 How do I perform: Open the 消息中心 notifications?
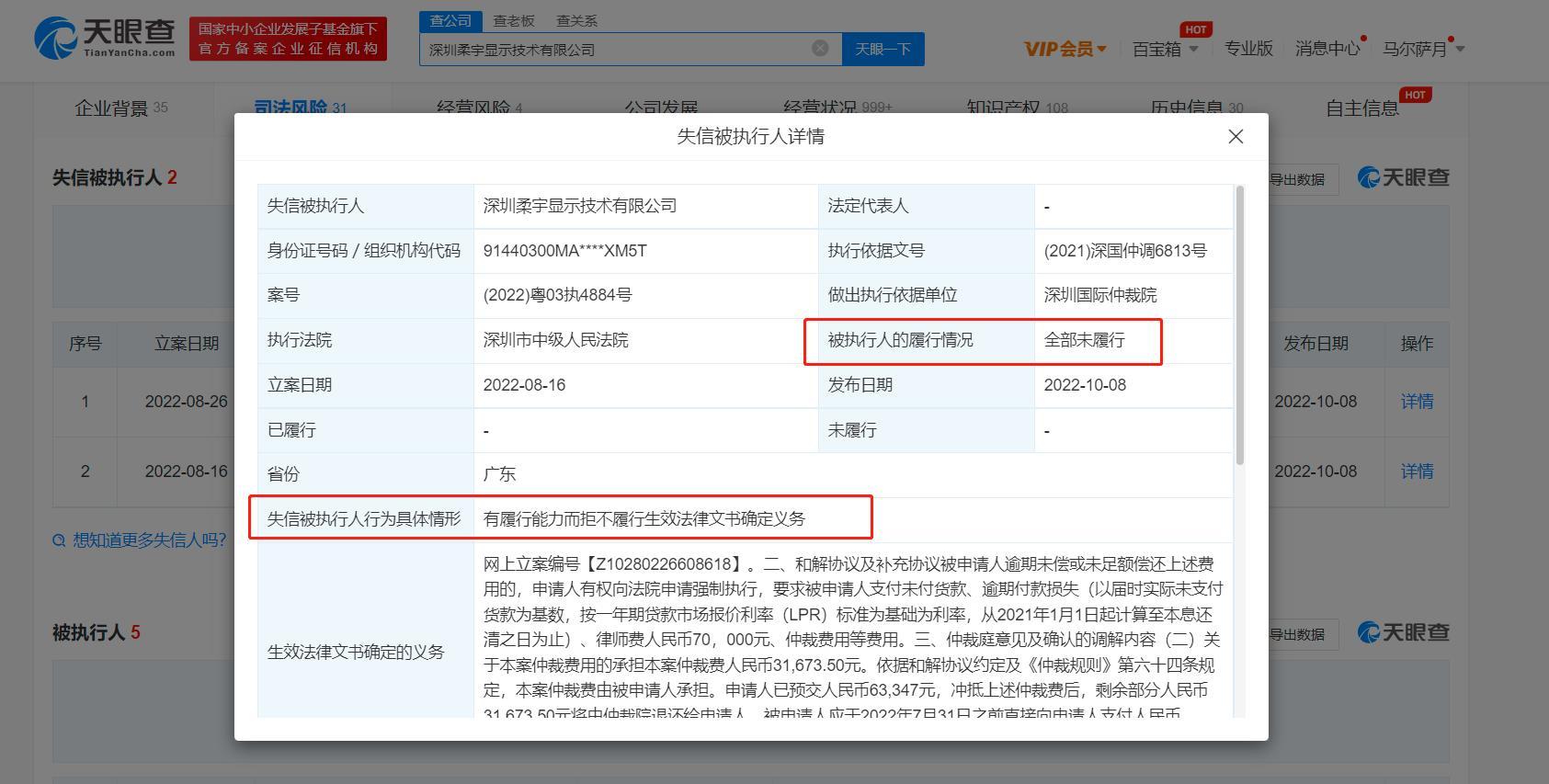pyautogui.click(x=1327, y=49)
